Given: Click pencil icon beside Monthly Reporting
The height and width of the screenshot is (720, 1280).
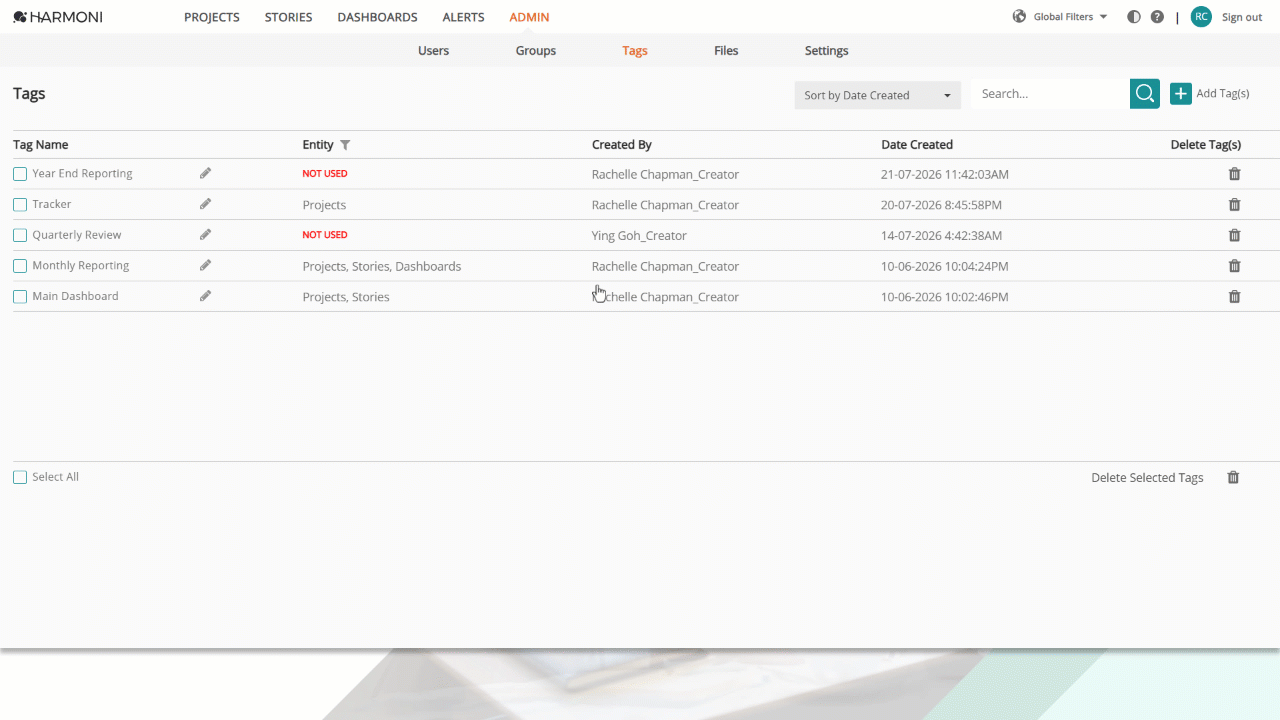Looking at the screenshot, I should [x=205, y=265].
